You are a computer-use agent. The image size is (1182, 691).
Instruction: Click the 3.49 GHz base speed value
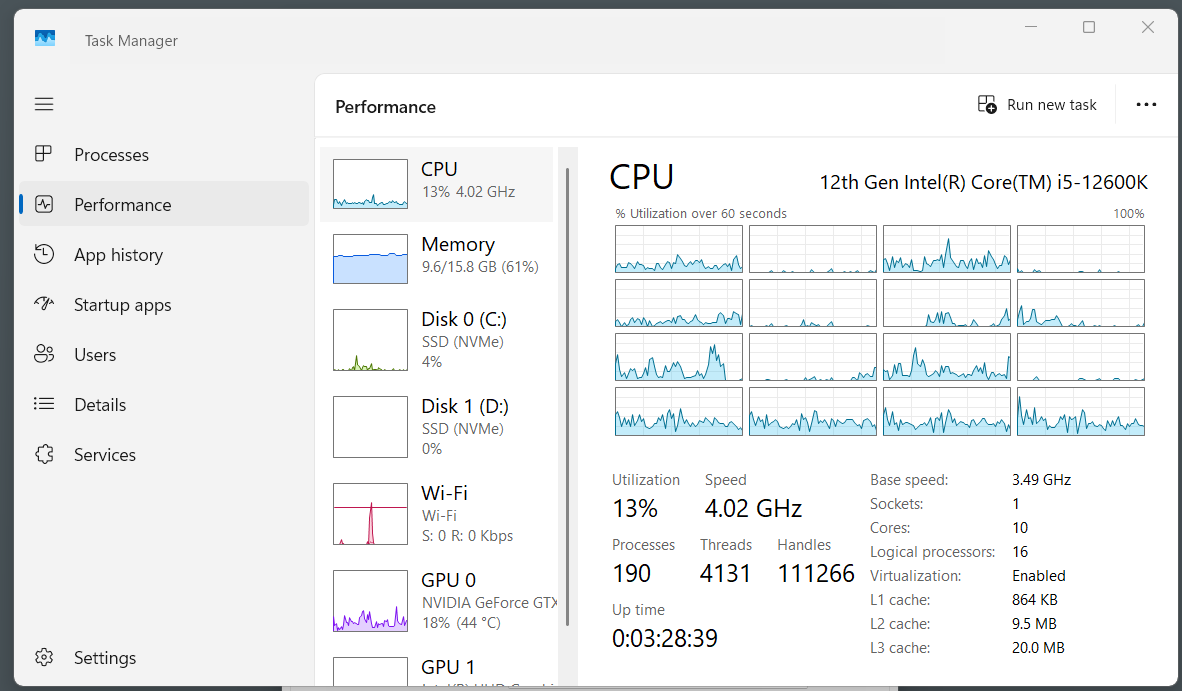(x=1041, y=480)
